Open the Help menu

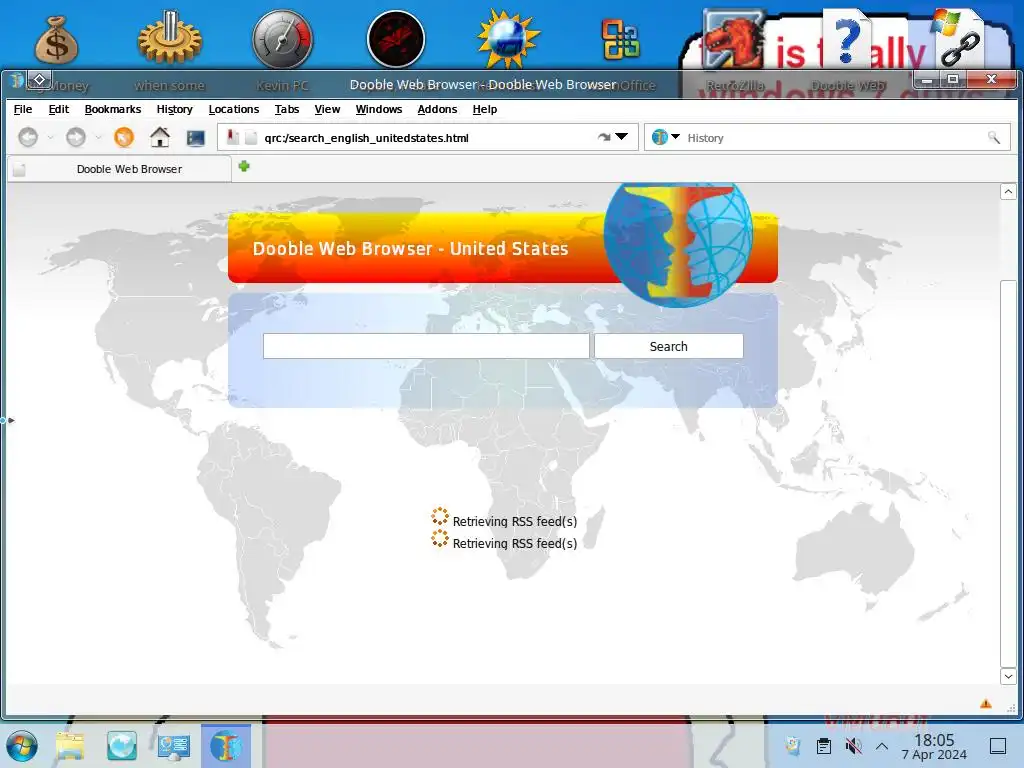click(x=485, y=109)
